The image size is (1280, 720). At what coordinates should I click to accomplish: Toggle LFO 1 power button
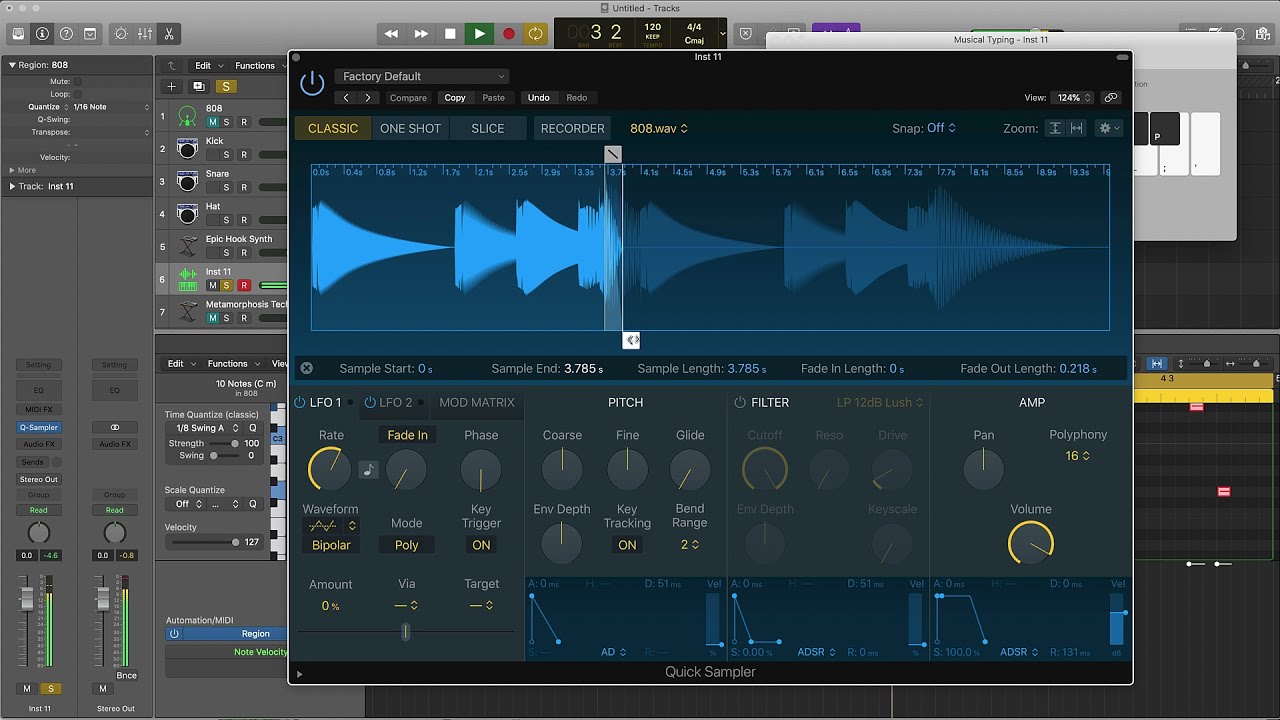coord(300,402)
